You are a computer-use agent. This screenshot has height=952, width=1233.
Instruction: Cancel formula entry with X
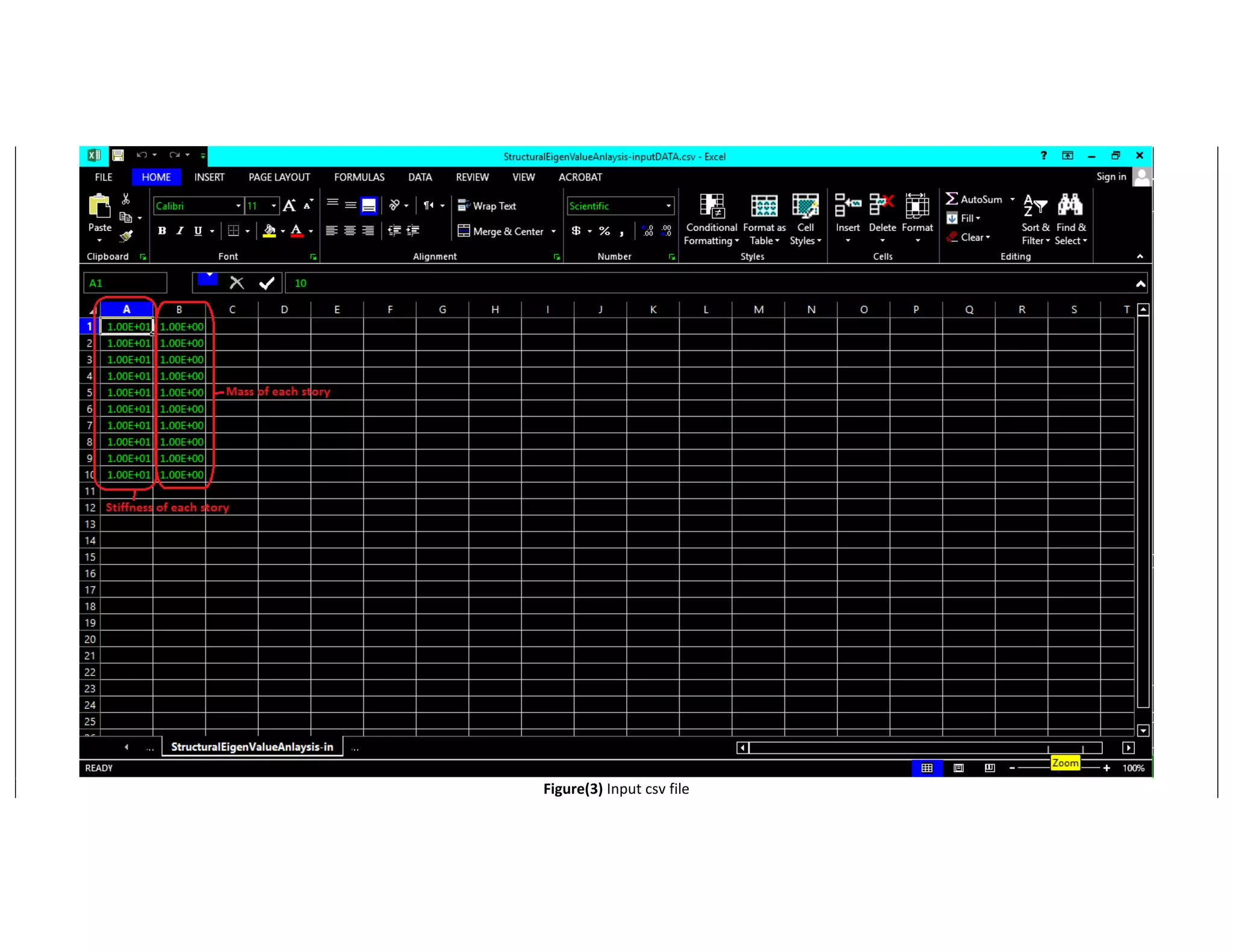237,283
